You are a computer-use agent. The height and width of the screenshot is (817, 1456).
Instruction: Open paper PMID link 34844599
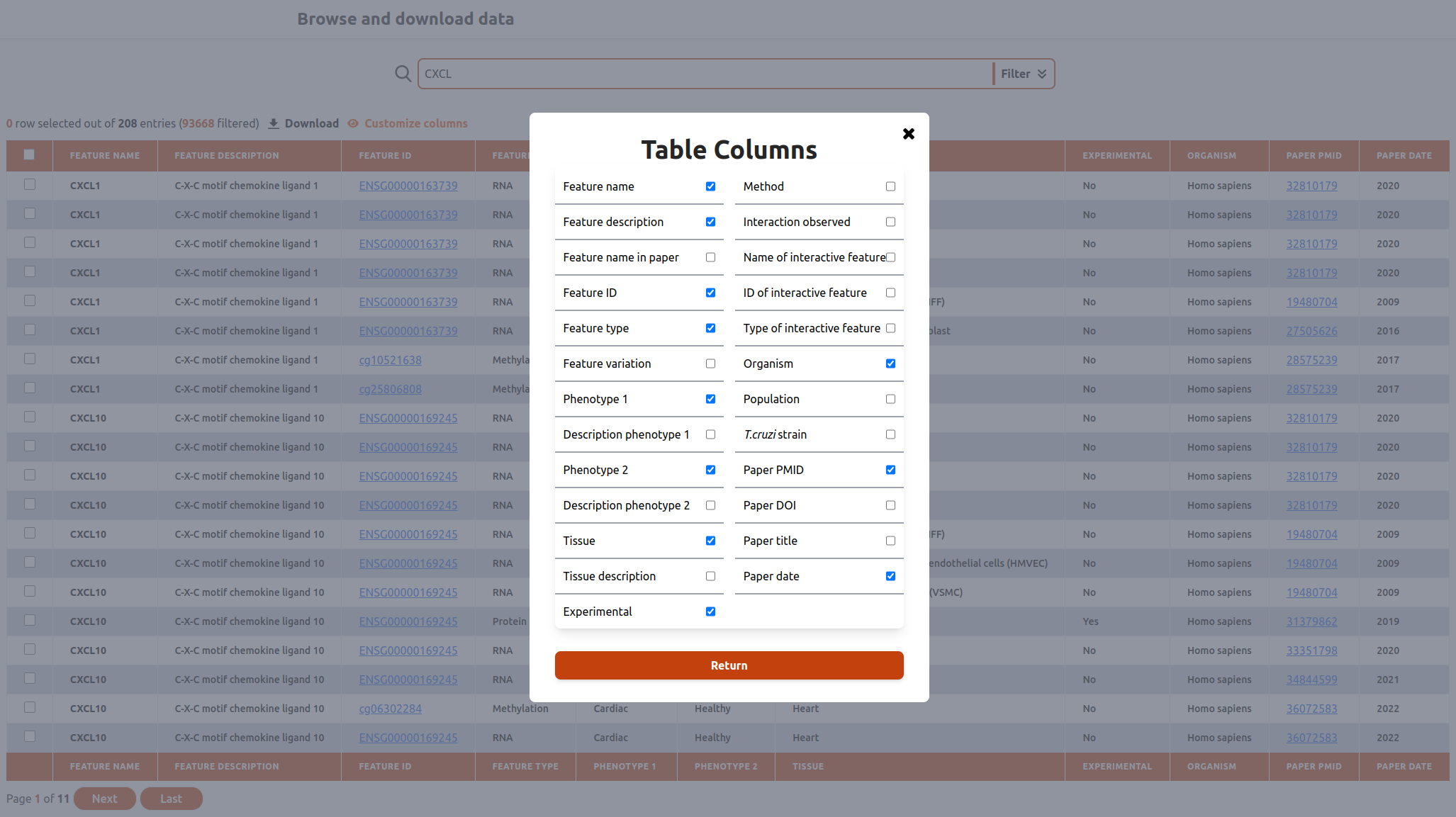[1311, 680]
